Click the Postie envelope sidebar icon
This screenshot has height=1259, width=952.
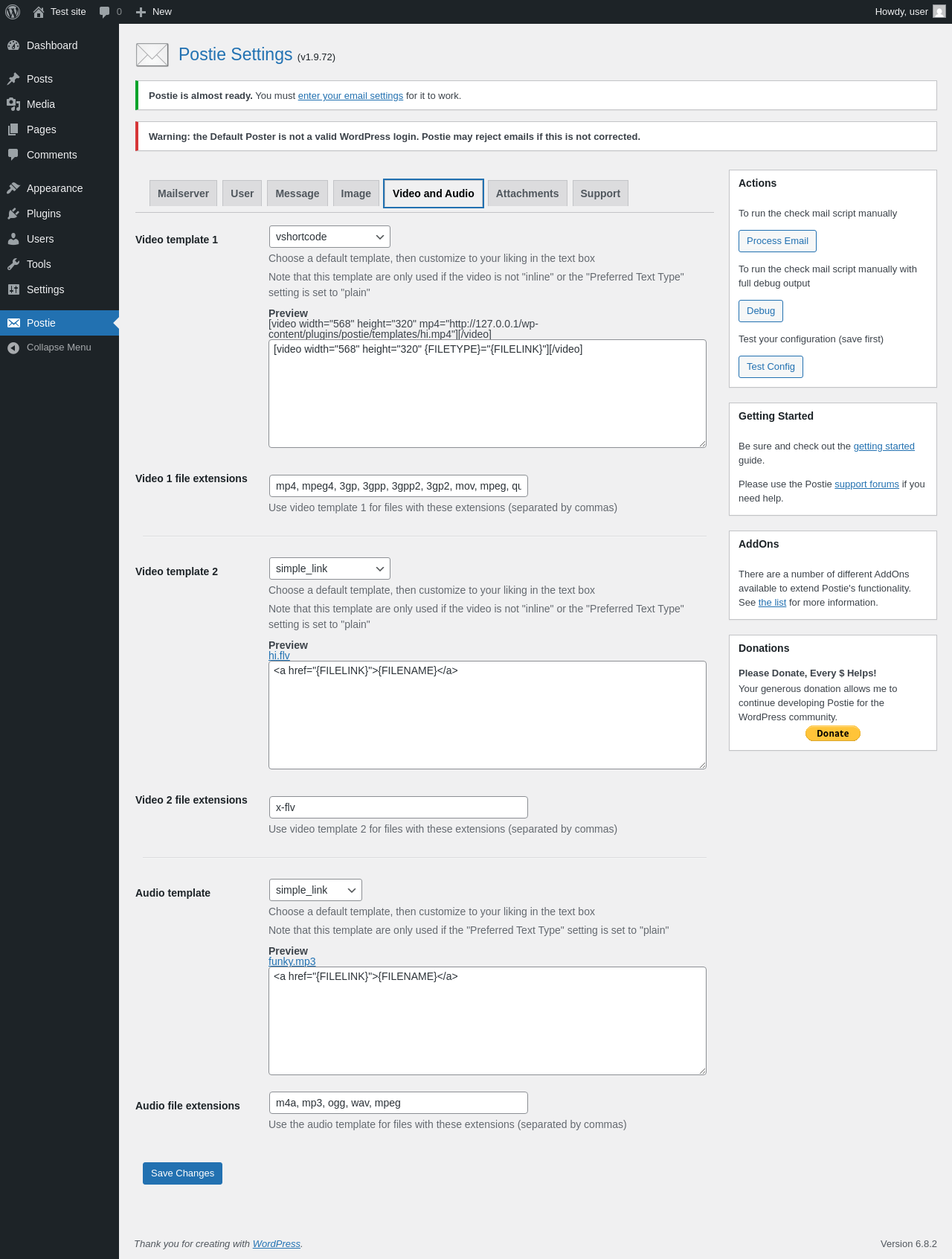pyautogui.click(x=13, y=323)
